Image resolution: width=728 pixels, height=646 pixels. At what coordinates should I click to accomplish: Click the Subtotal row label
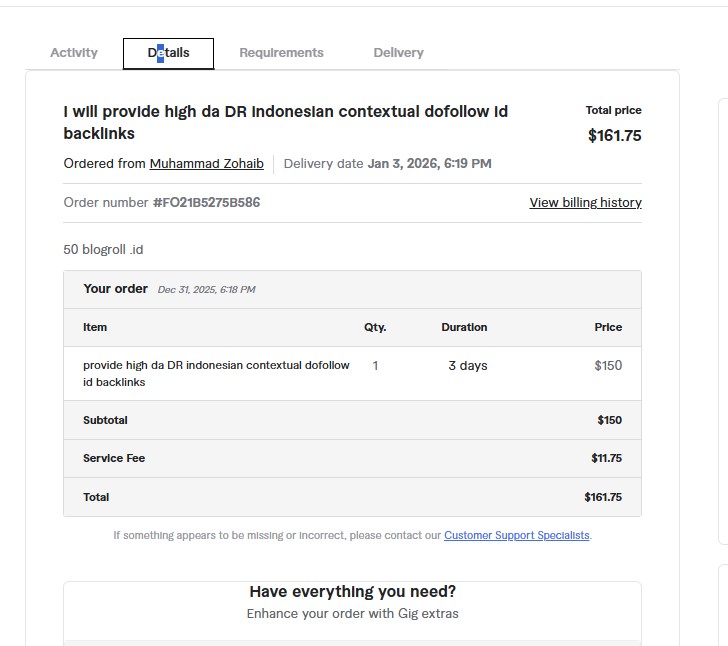(105, 421)
